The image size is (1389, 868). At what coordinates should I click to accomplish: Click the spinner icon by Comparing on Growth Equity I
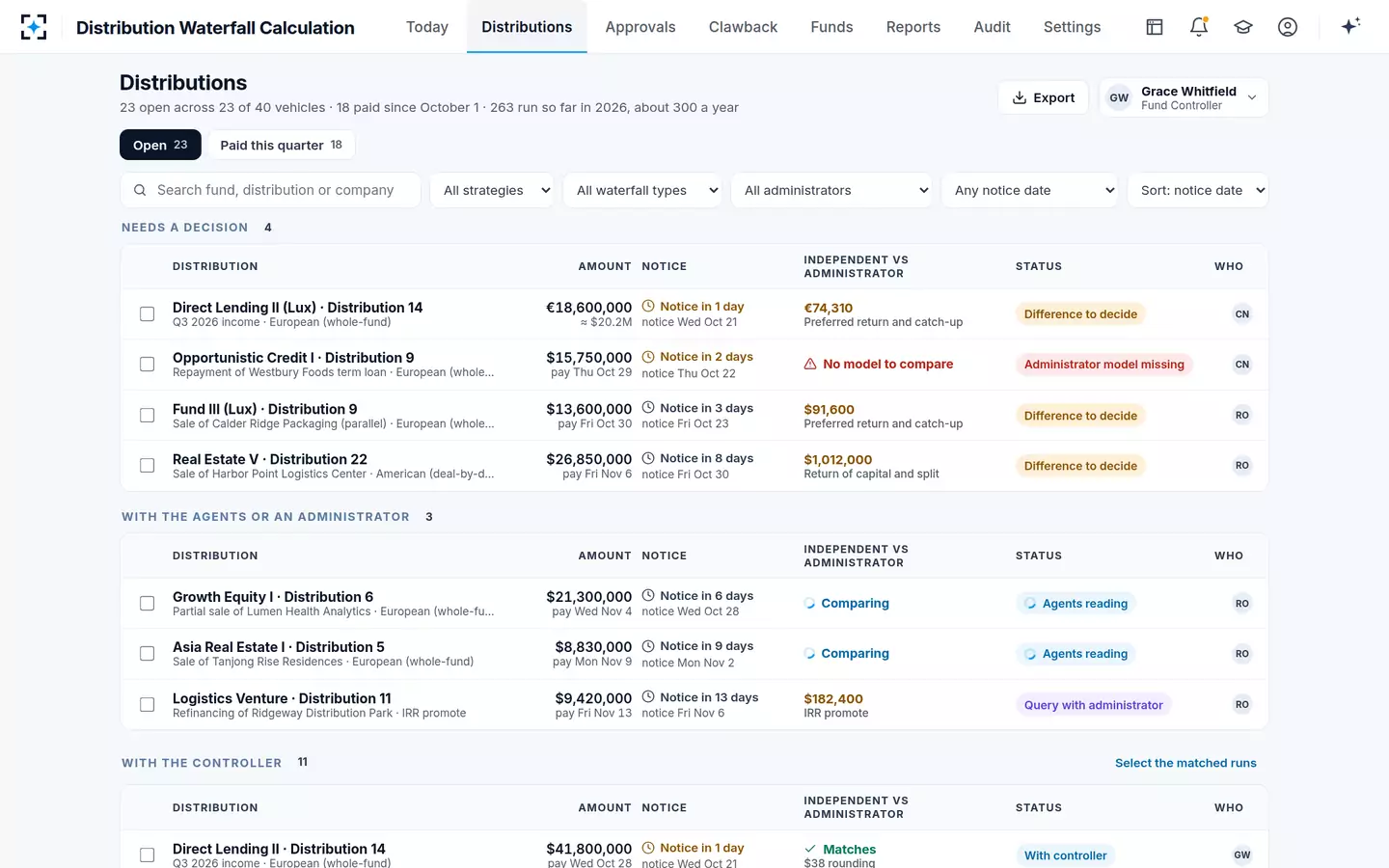pyautogui.click(x=810, y=604)
